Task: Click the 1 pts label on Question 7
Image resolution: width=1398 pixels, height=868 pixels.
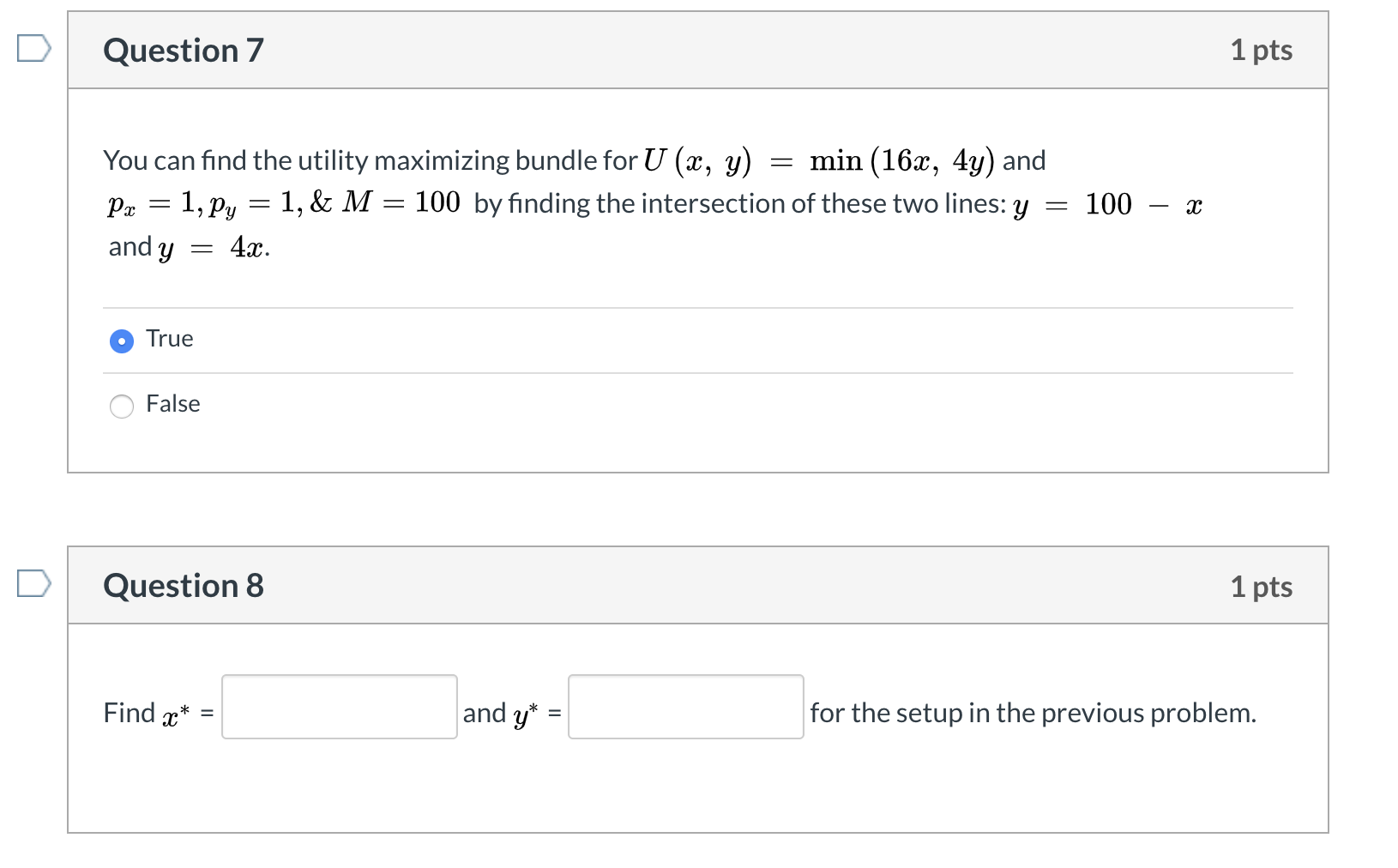Action: (1262, 50)
